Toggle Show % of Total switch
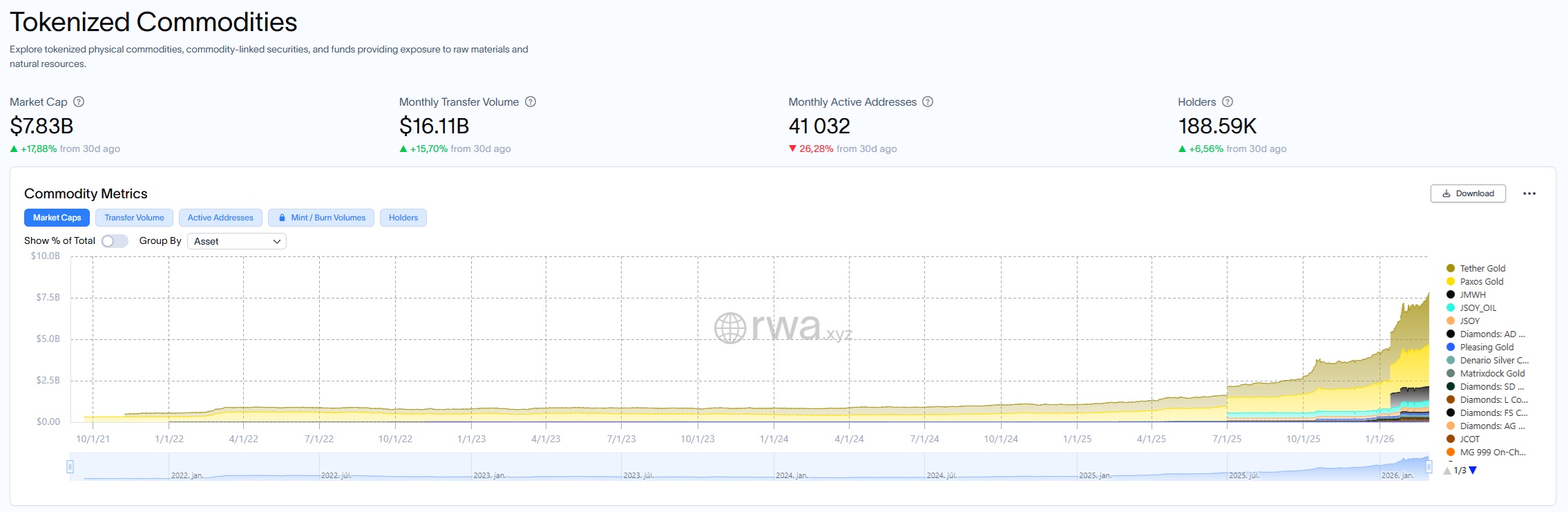This screenshot has height=512, width=1568. (x=115, y=241)
